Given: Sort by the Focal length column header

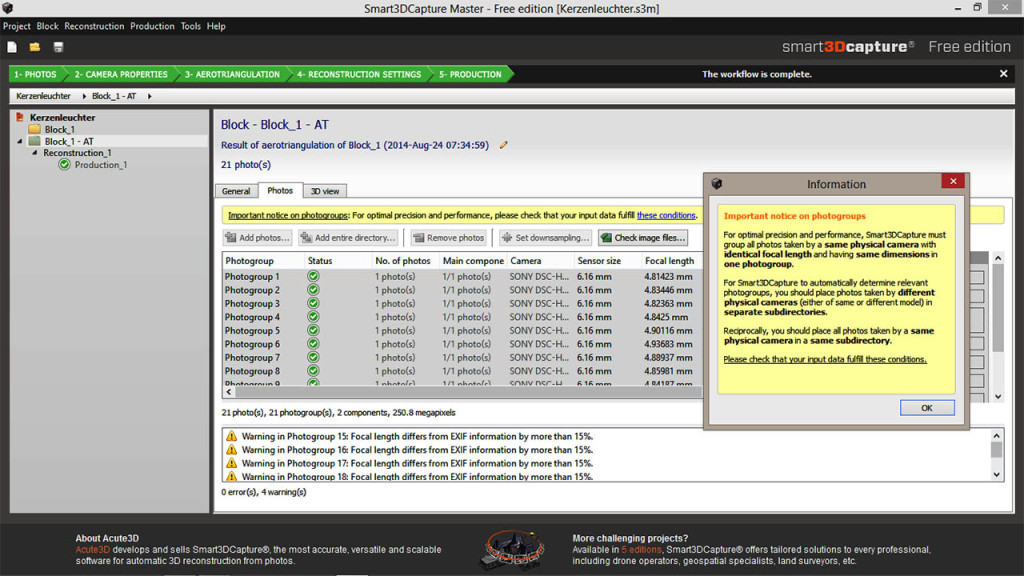Looking at the screenshot, I should click(x=671, y=261).
